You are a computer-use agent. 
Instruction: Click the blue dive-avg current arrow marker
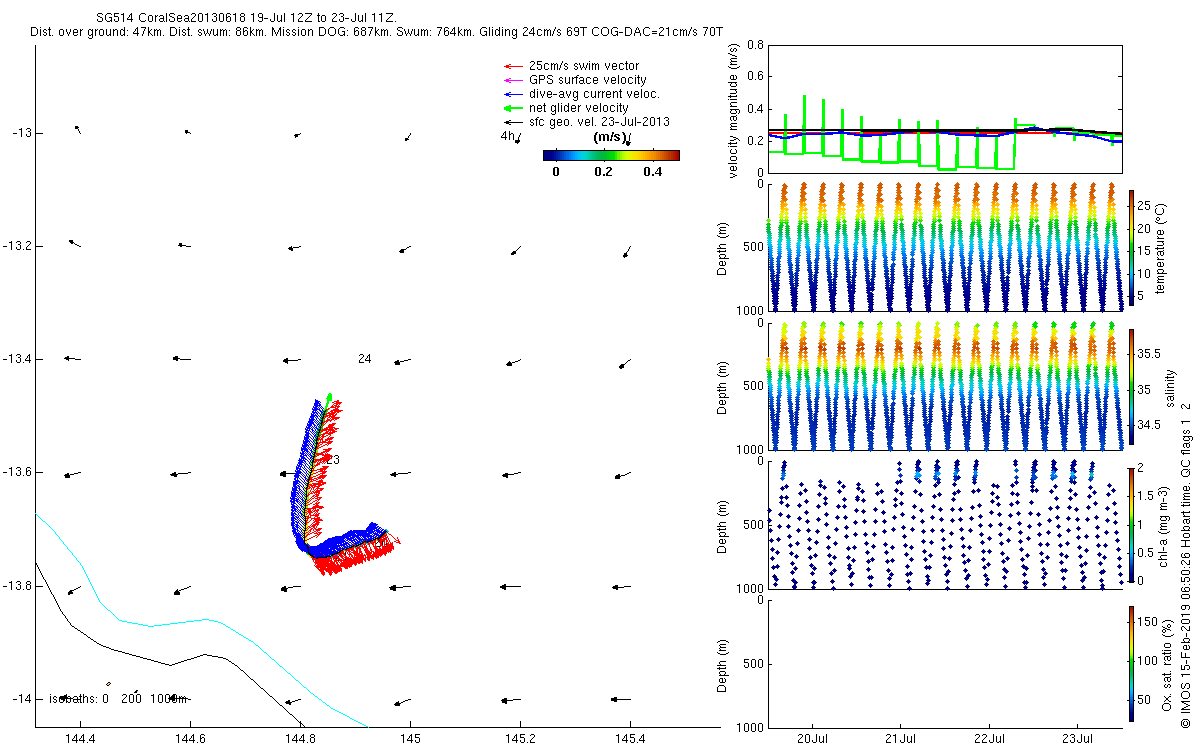[x=511, y=94]
